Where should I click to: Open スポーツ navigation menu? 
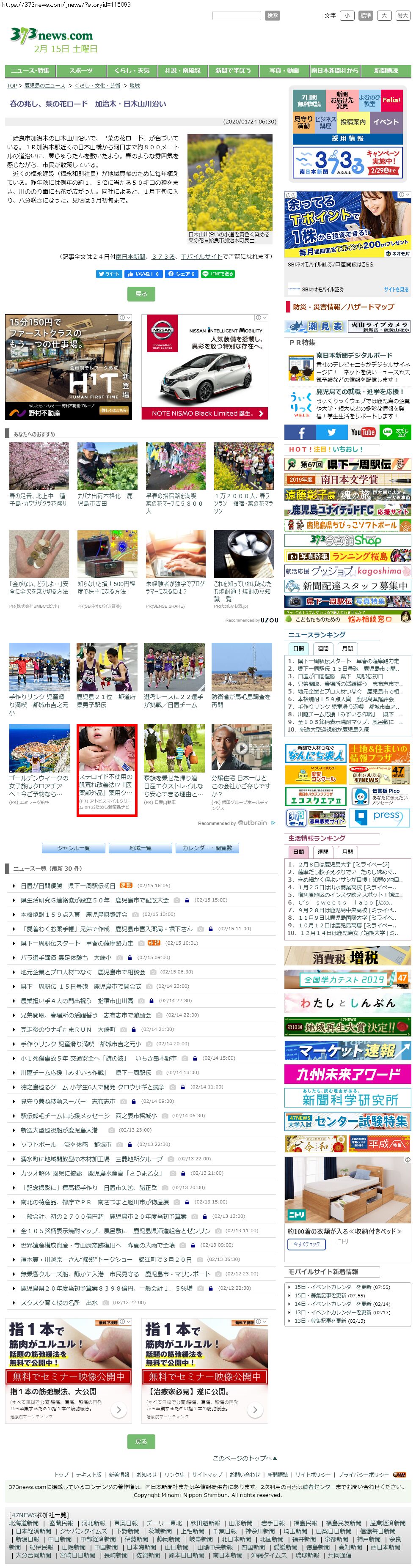point(81,71)
